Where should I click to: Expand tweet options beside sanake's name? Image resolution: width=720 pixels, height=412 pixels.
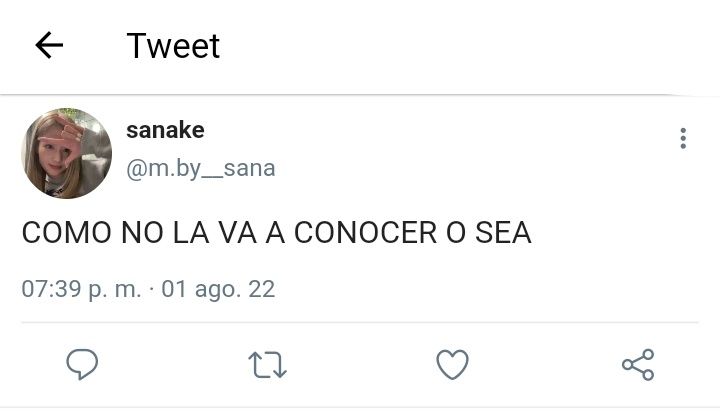pos(683,138)
